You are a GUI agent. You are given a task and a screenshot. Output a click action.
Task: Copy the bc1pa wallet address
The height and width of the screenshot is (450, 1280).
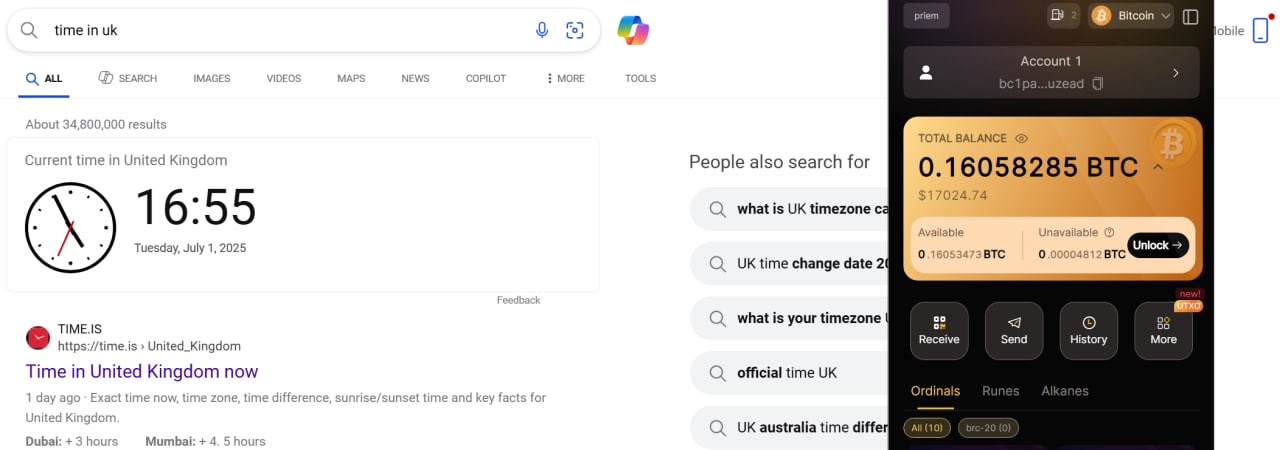pyautogui.click(x=1098, y=84)
